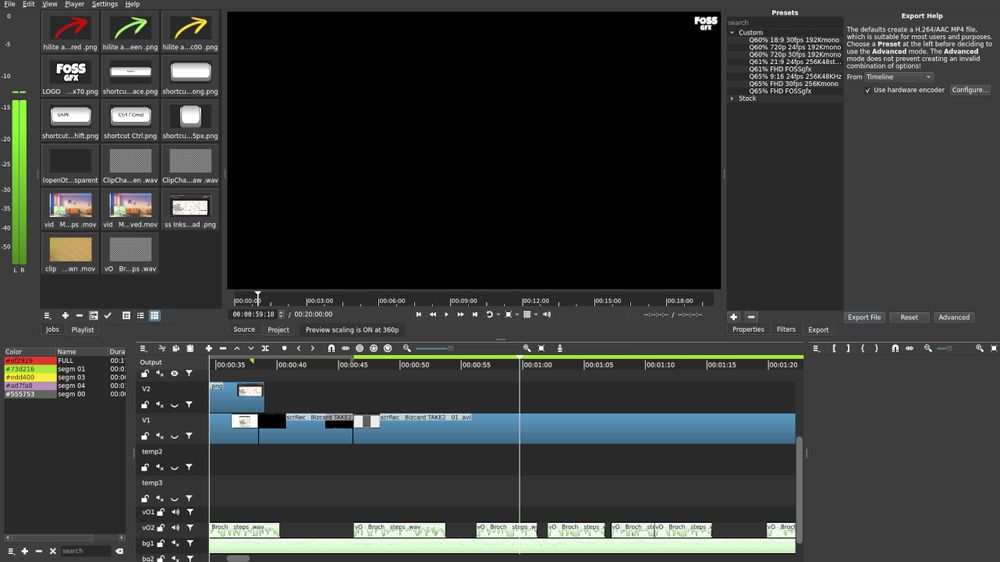Toggle player loop button
This screenshot has width=1000, height=562.
point(489,314)
